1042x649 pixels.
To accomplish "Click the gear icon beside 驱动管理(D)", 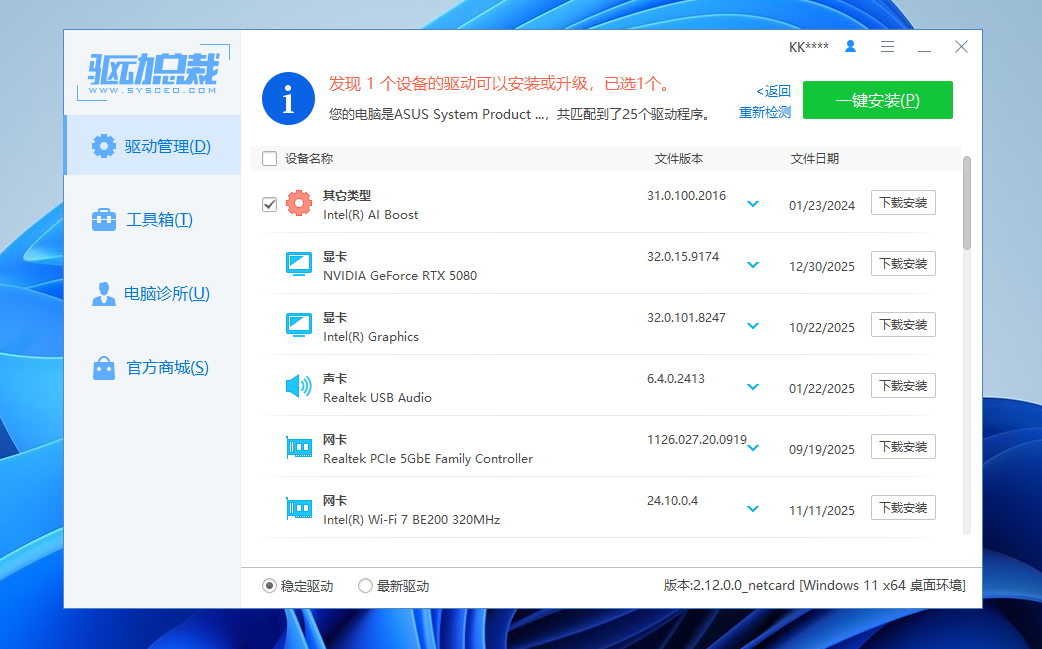I will pos(104,145).
